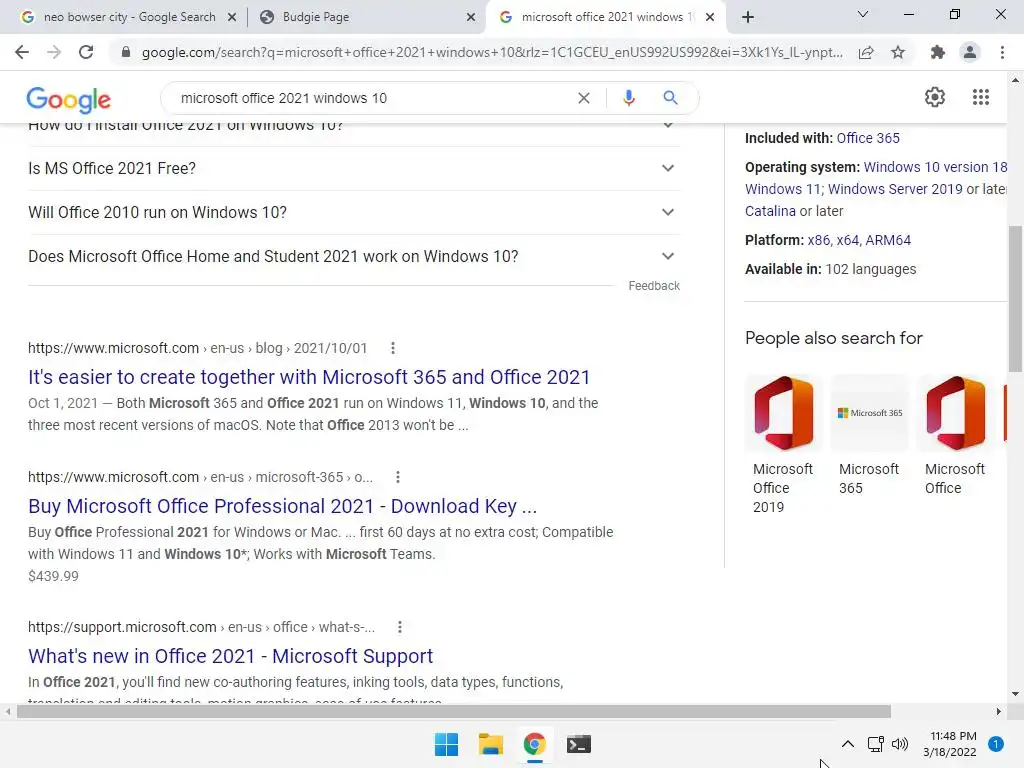
Task: Open Chrome's three-dot menu
Action: tap(1002, 52)
